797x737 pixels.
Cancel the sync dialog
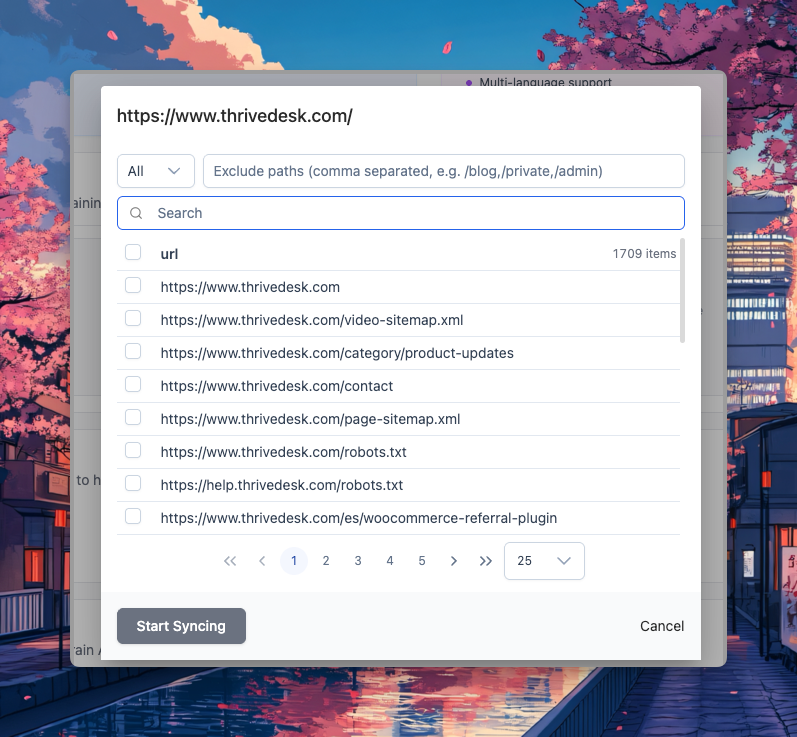click(x=662, y=626)
